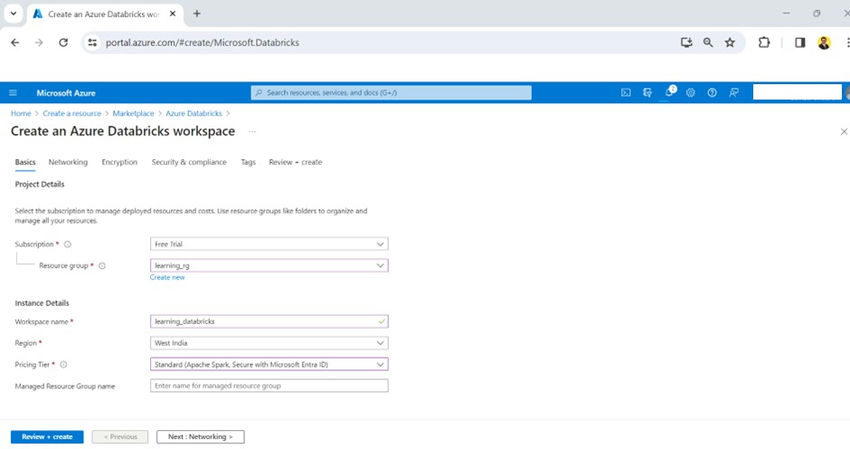Expand the Resource group dropdown
The height and width of the screenshot is (449, 850).
pos(269,265)
